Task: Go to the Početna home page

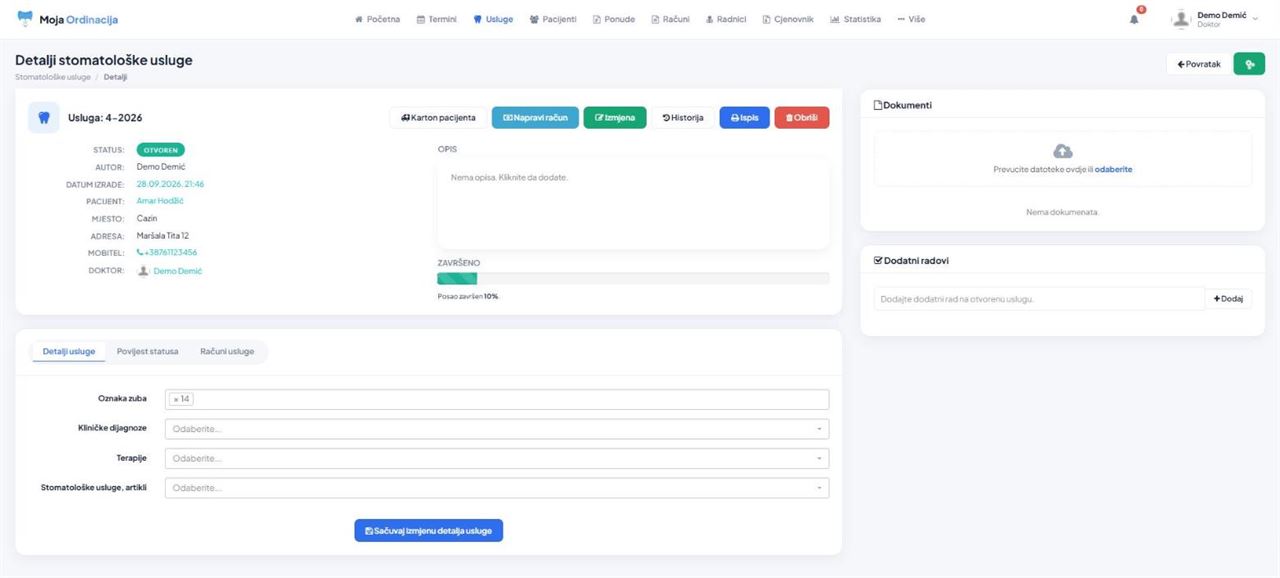Action: coord(377,19)
